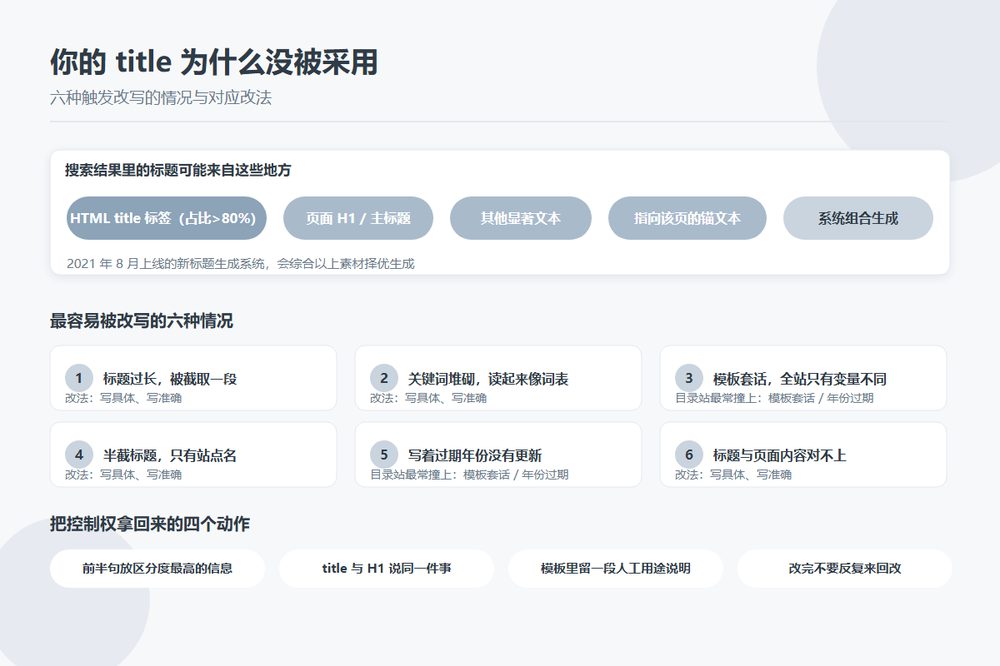Click subtitle '六种触发改写的情况与对应改法'
1000x666 pixels.
click(x=161, y=98)
